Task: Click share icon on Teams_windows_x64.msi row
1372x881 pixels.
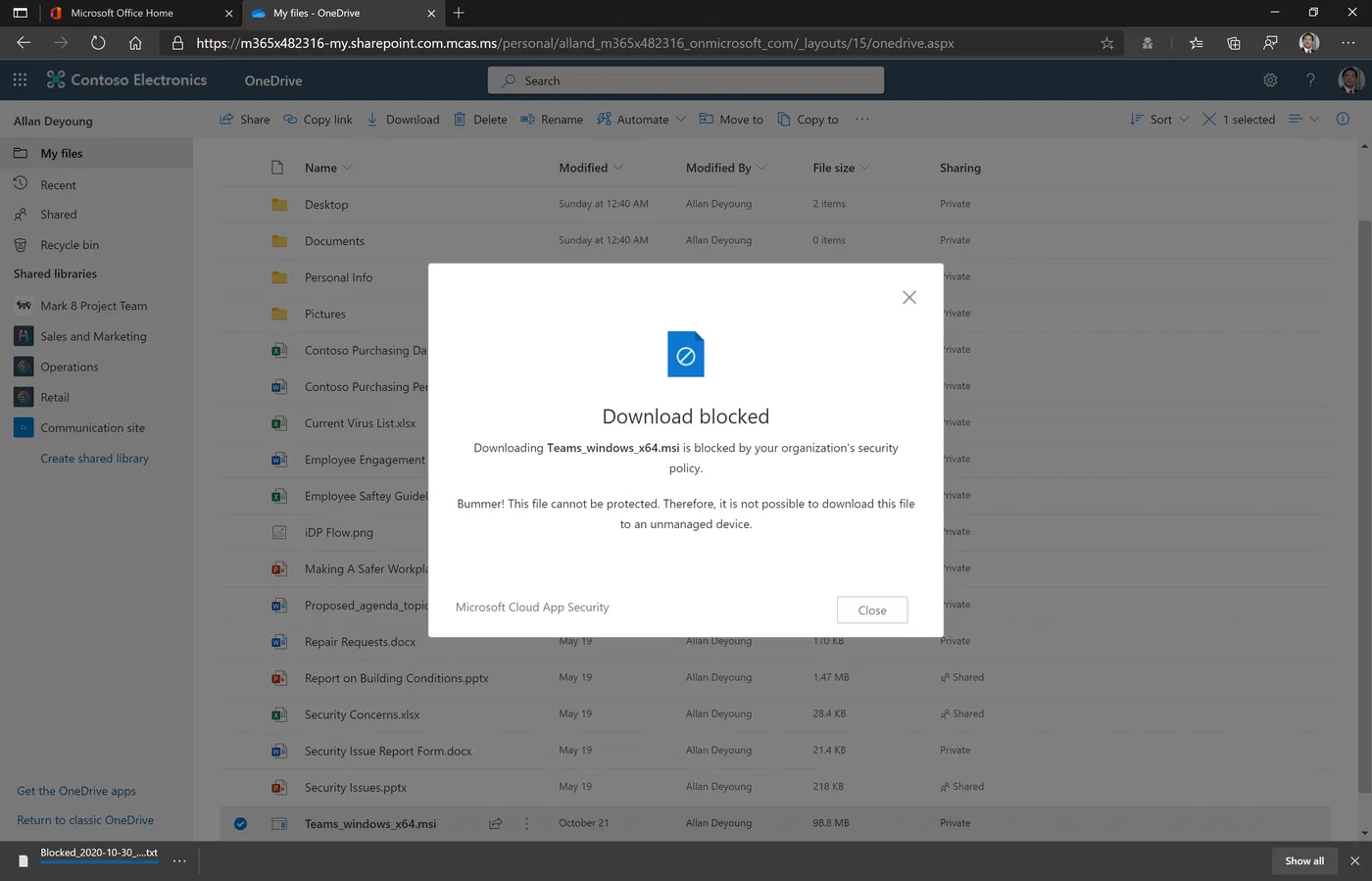Action: (496, 824)
